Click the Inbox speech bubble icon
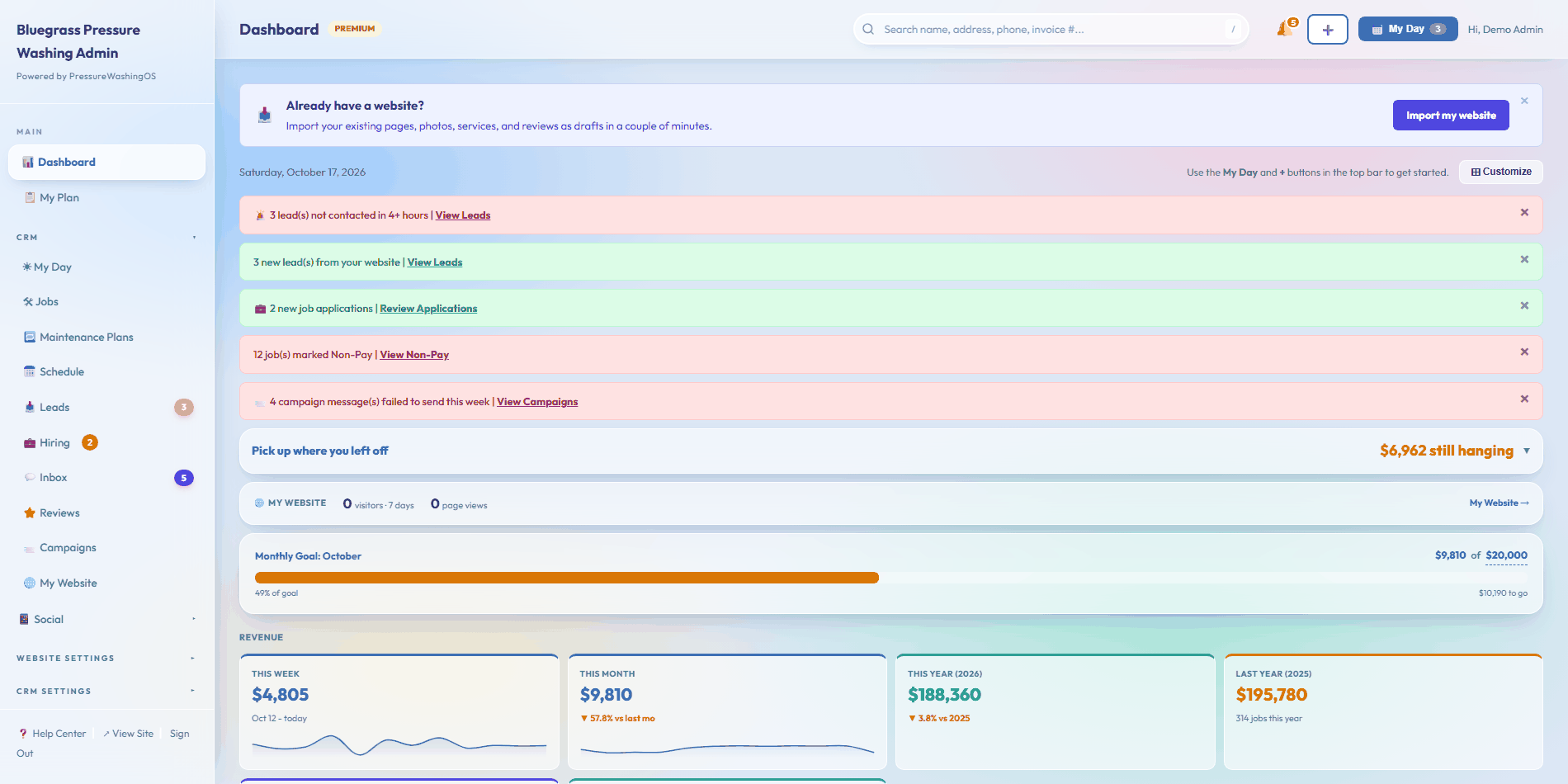This screenshot has width=1568, height=784. tap(30, 477)
